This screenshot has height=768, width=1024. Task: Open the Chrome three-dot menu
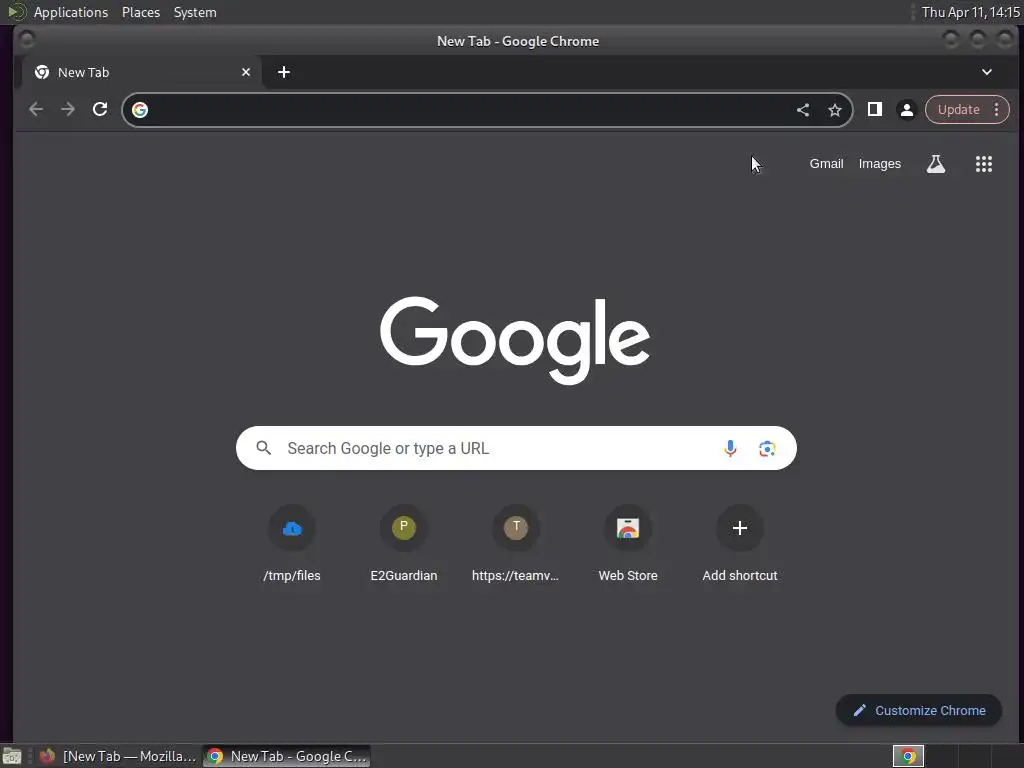click(x=997, y=109)
